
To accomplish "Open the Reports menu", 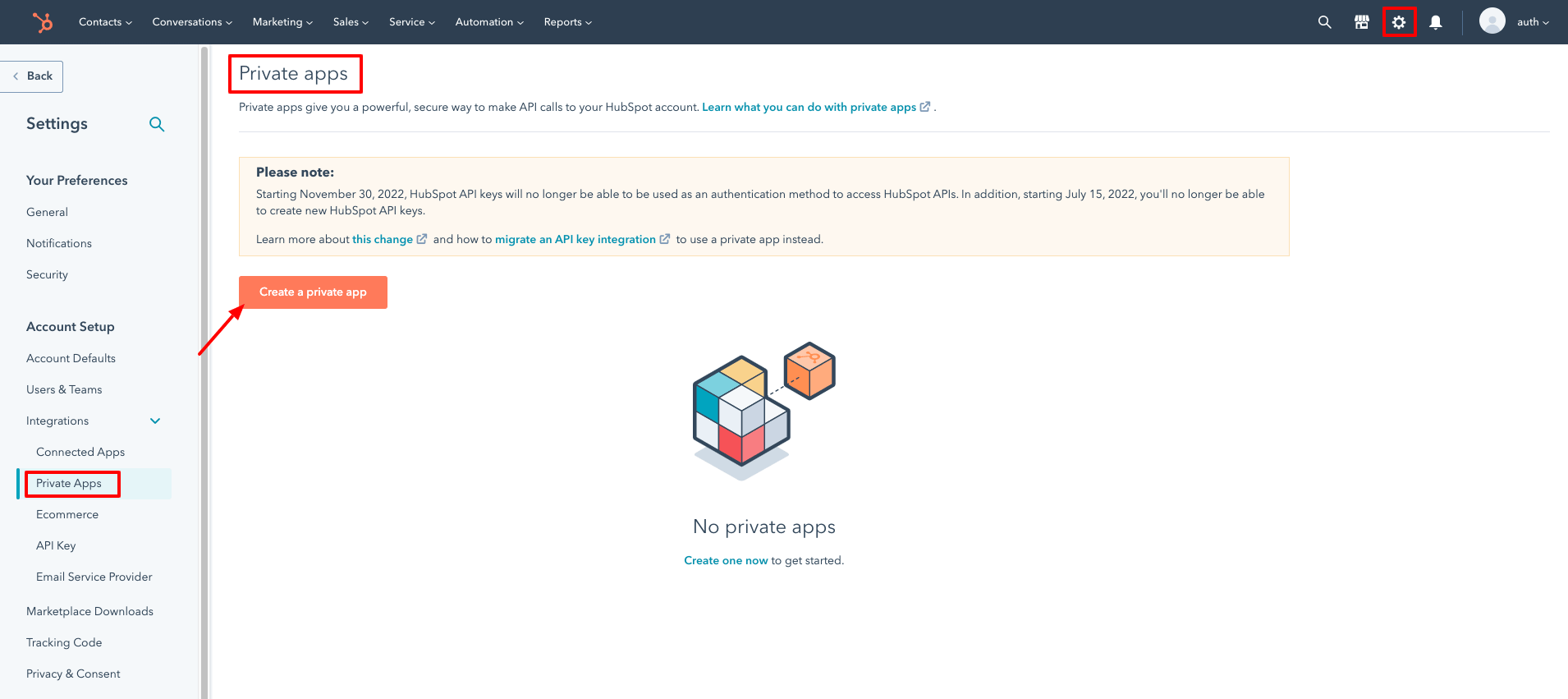I will click(567, 22).
